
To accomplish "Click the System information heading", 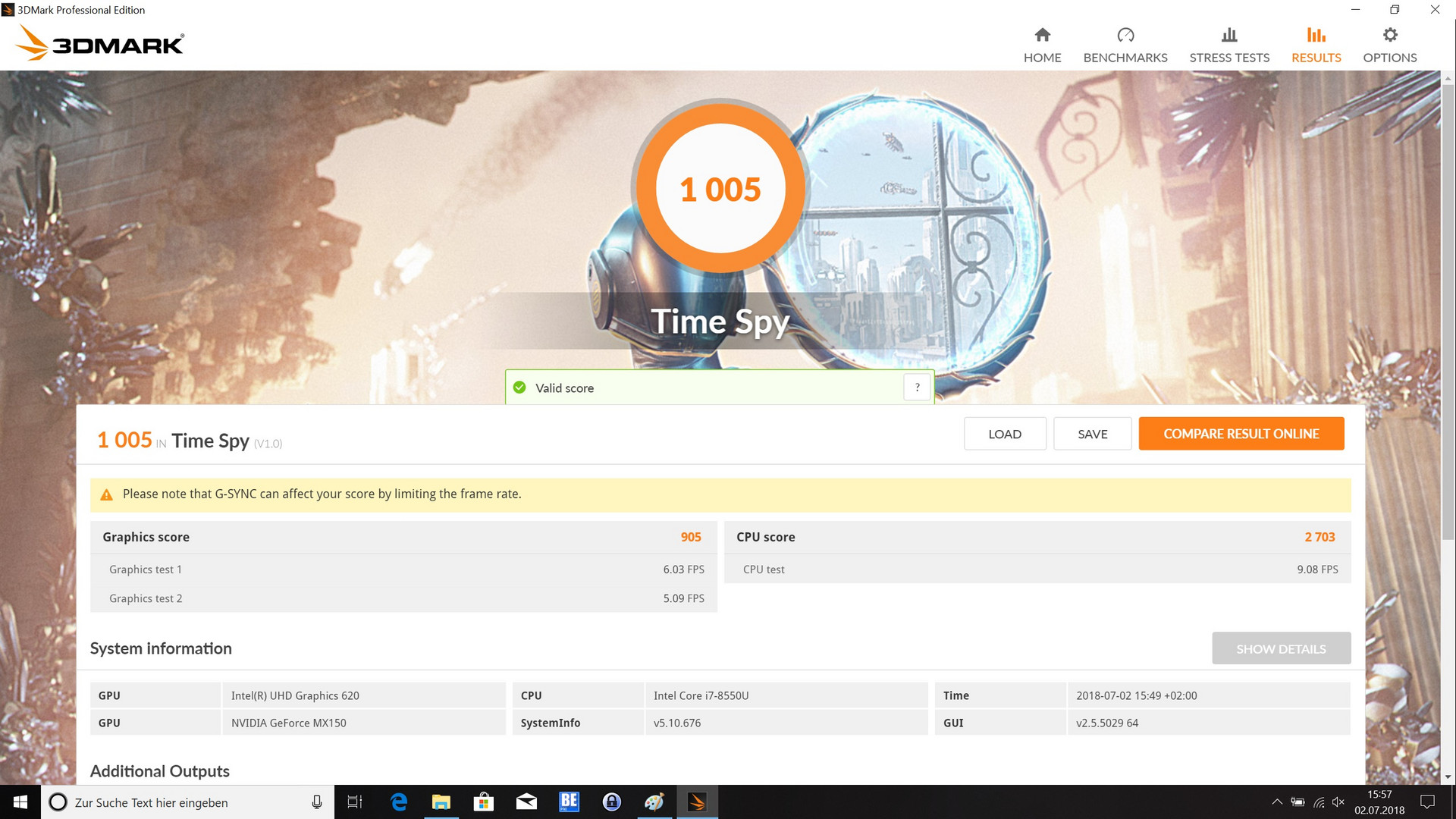I will pyautogui.click(x=161, y=648).
